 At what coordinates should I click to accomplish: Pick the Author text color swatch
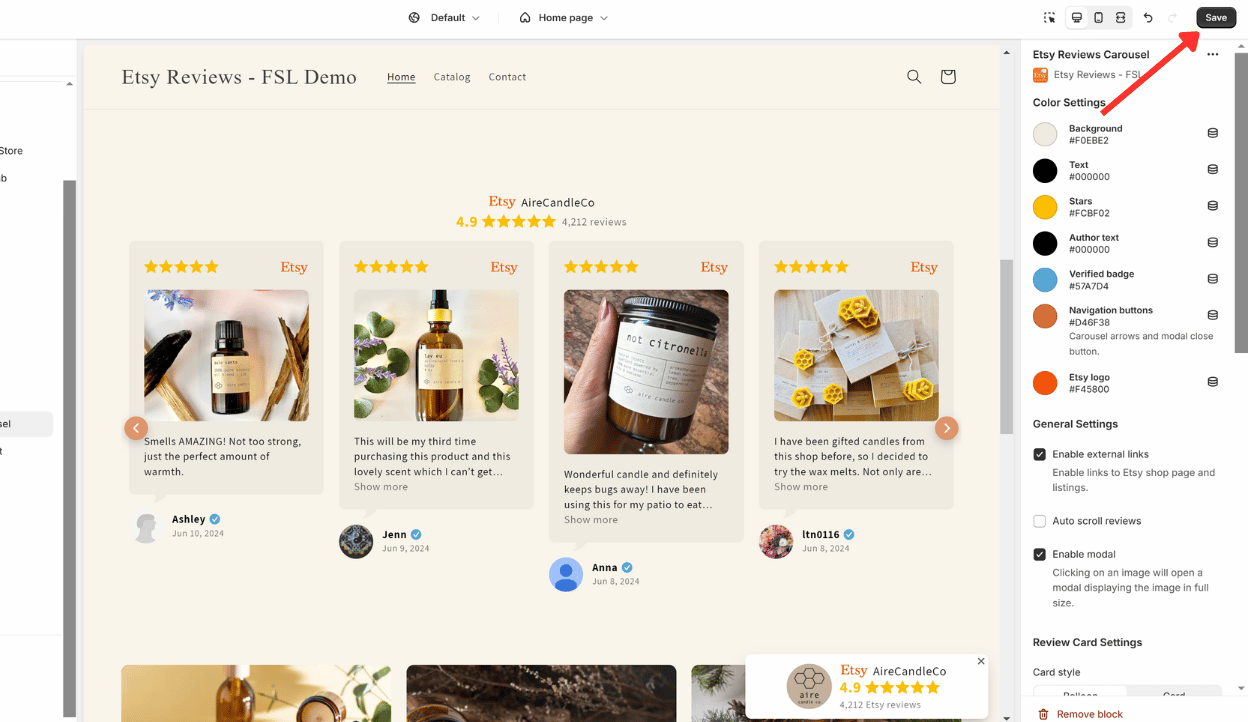[x=1045, y=243]
